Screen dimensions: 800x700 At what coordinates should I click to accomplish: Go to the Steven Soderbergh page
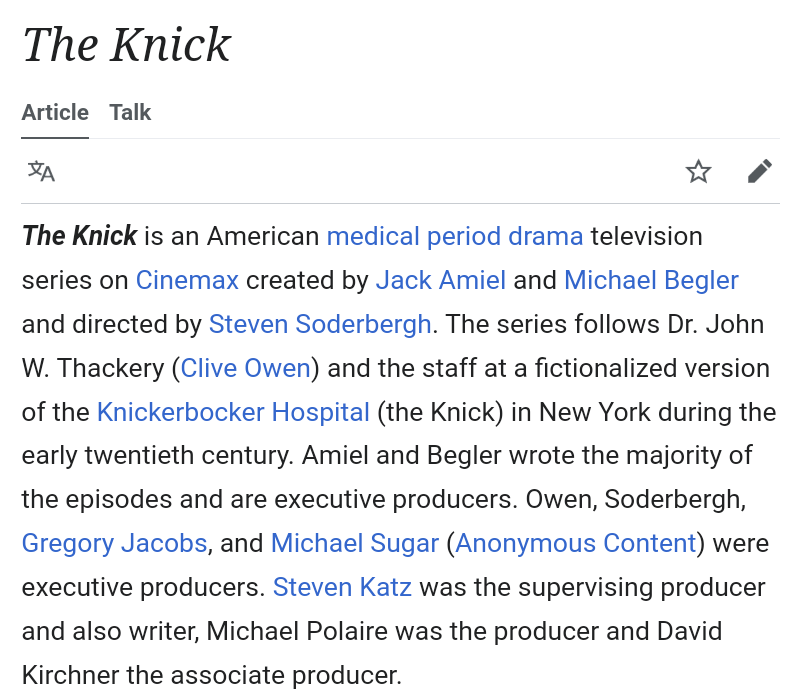tap(320, 324)
